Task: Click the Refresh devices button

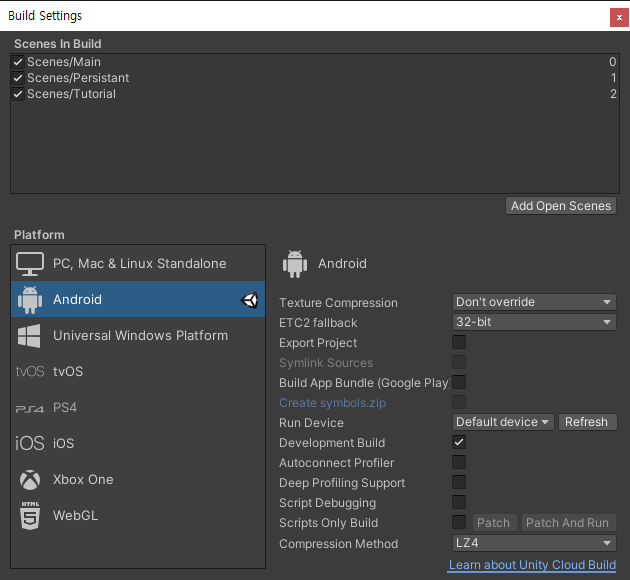Action: pyautogui.click(x=587, y=422)
